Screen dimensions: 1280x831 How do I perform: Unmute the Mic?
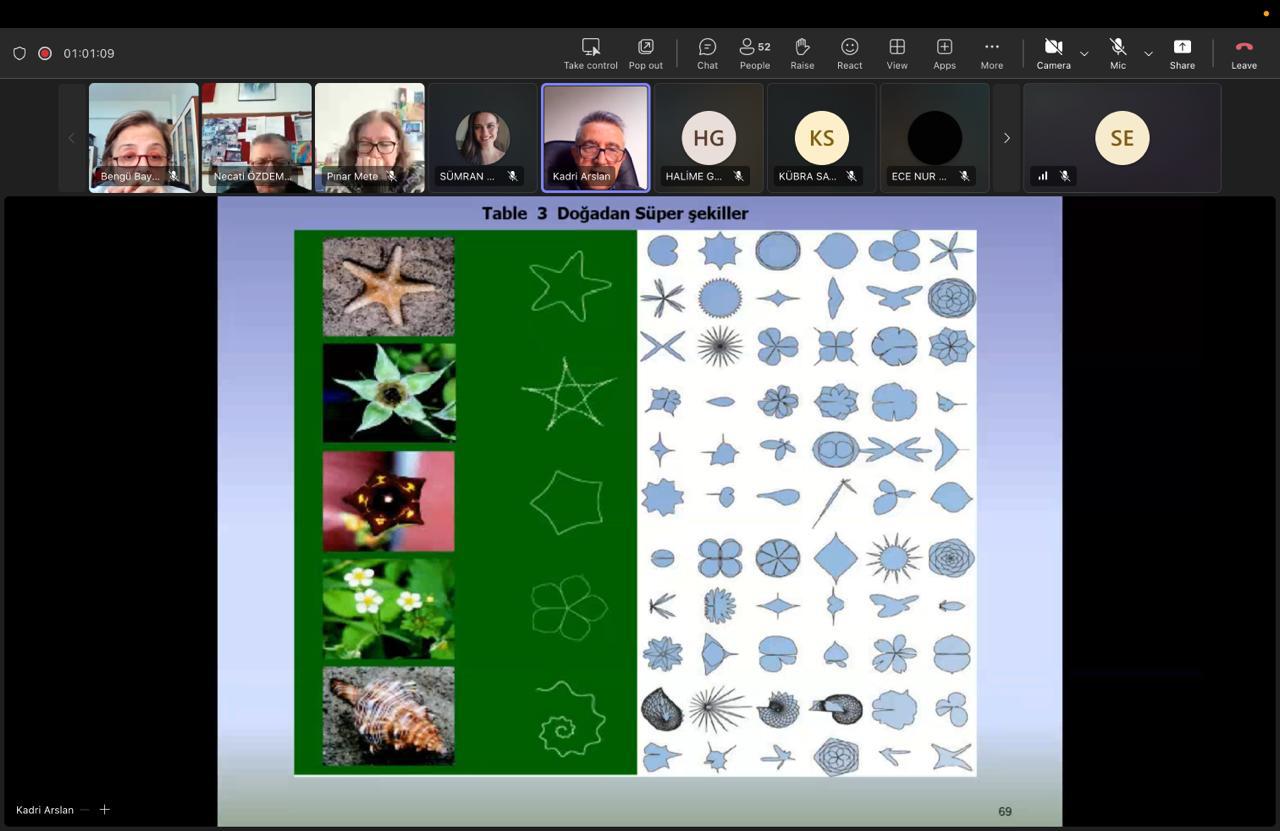1118,53
